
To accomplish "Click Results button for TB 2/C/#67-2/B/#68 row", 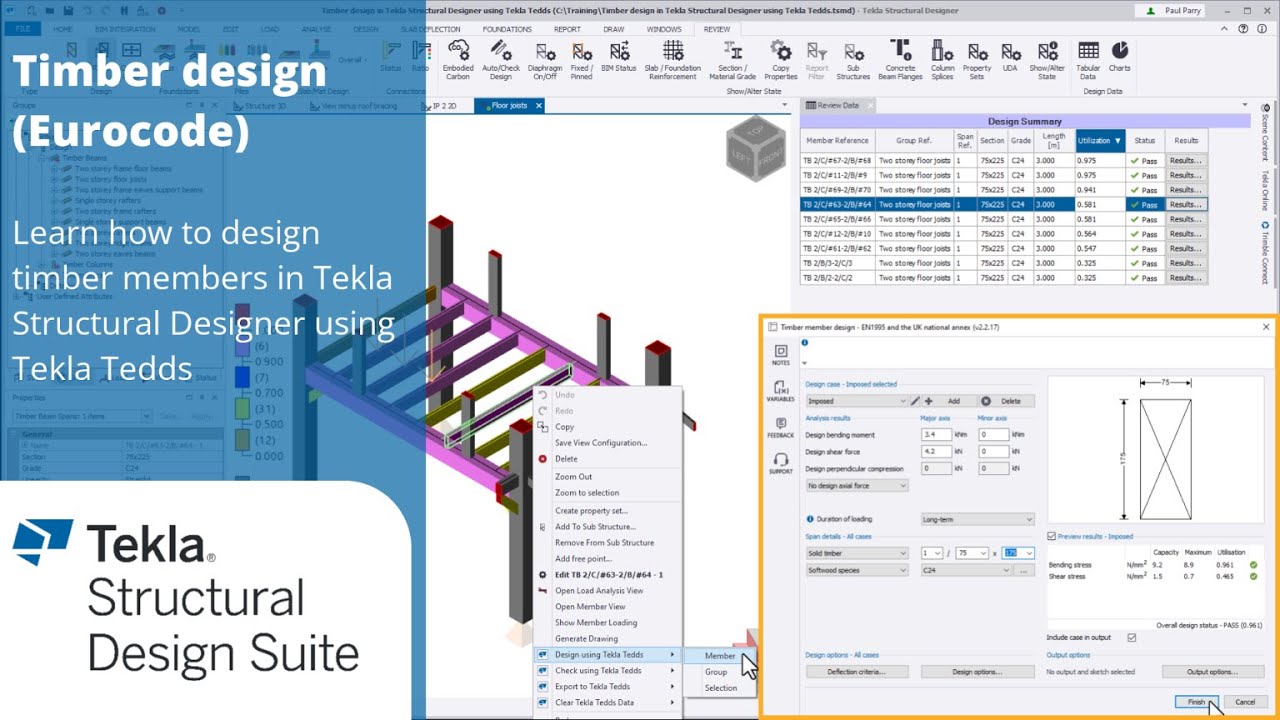I will (x=1186, y=160).
